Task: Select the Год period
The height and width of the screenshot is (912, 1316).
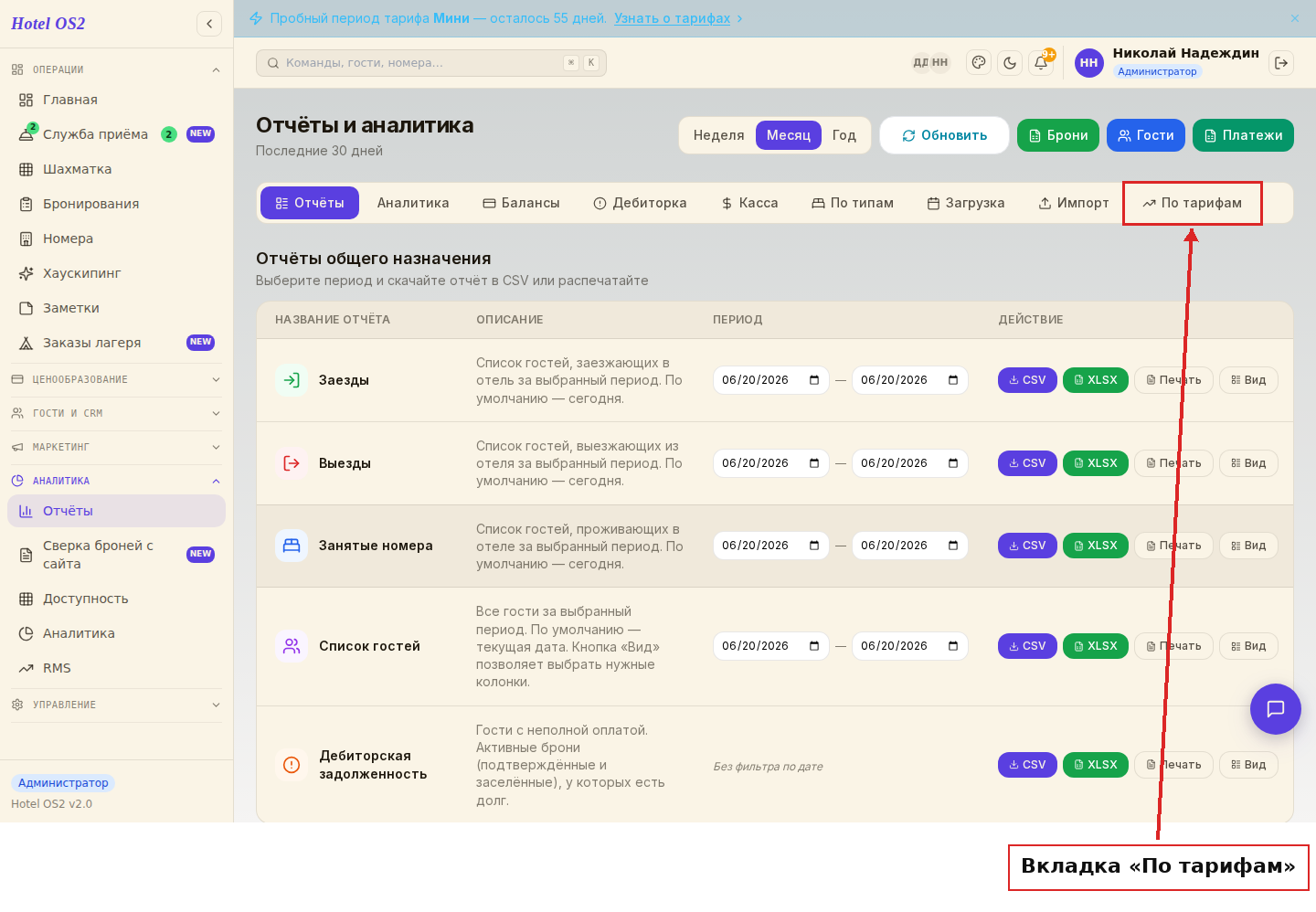Action: 844,135
